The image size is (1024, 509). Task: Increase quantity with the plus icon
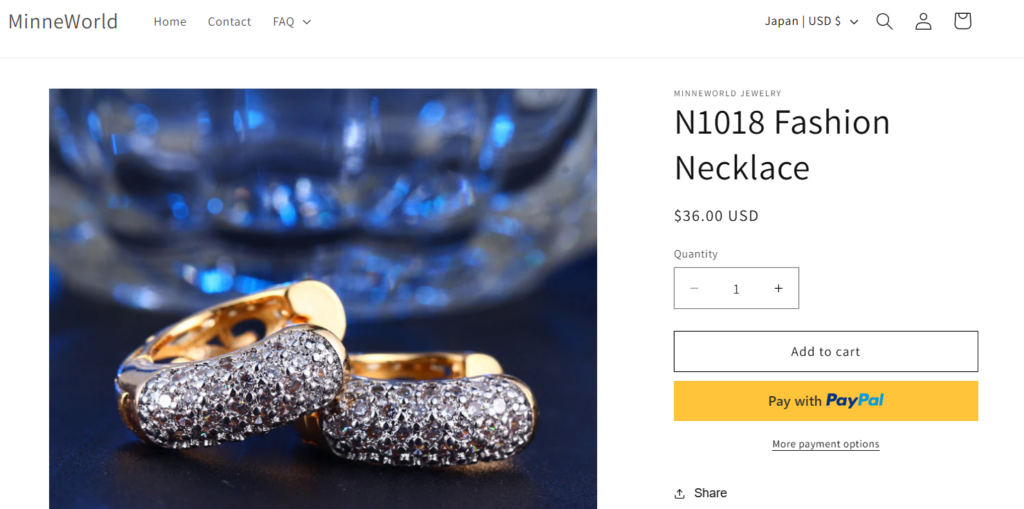click(x=778, y=288)
